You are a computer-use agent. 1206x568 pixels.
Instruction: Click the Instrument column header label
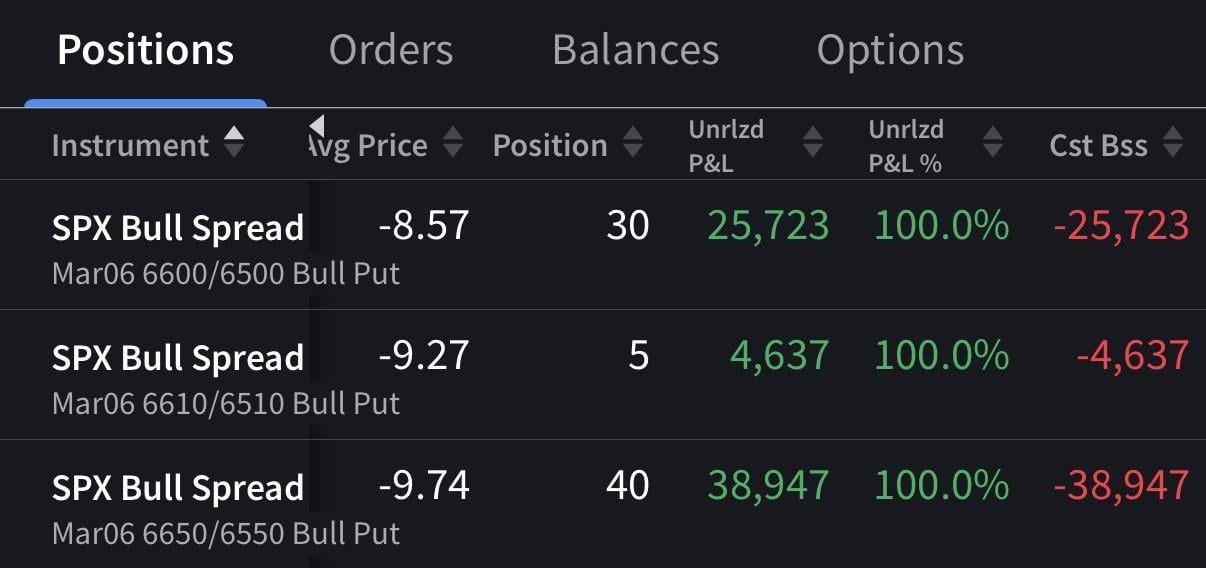coord(130,146)
